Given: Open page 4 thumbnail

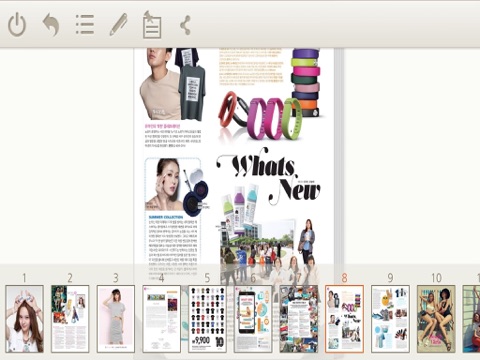Looking at the screenshot, I should coord(161,319).
